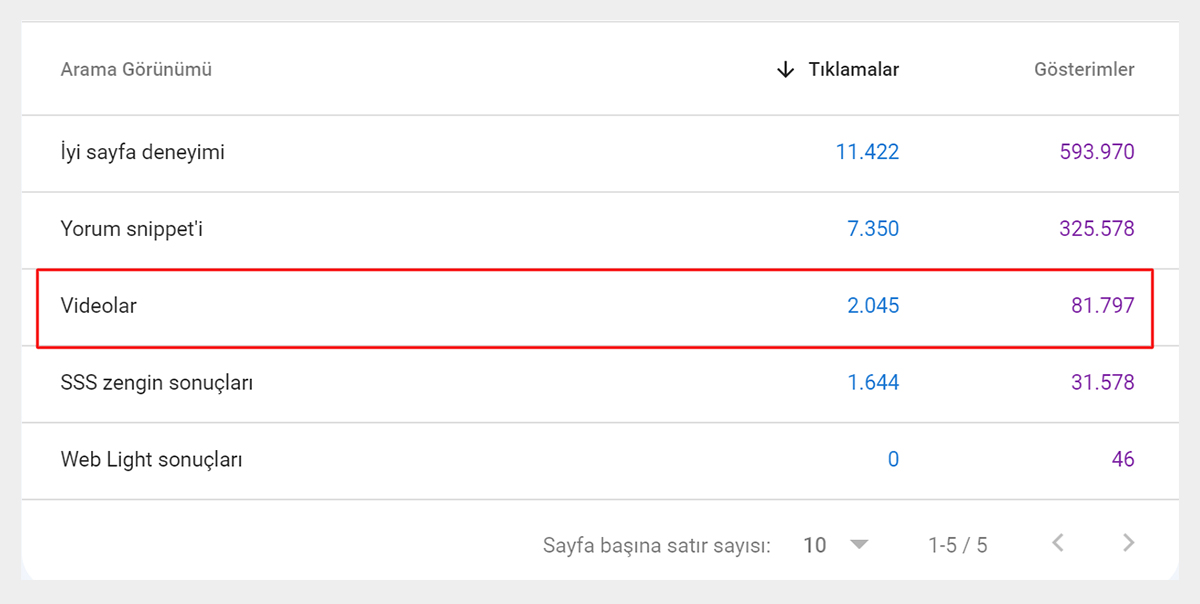Viewport: 1200px width, 604px height.
Task: Click the 2.045 clicks value for Videolar
Action: [x=873, y=306]
